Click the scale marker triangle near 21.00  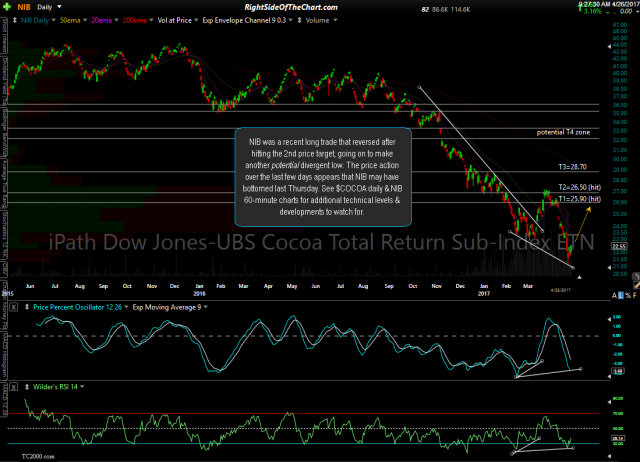(x=609, y=267)
